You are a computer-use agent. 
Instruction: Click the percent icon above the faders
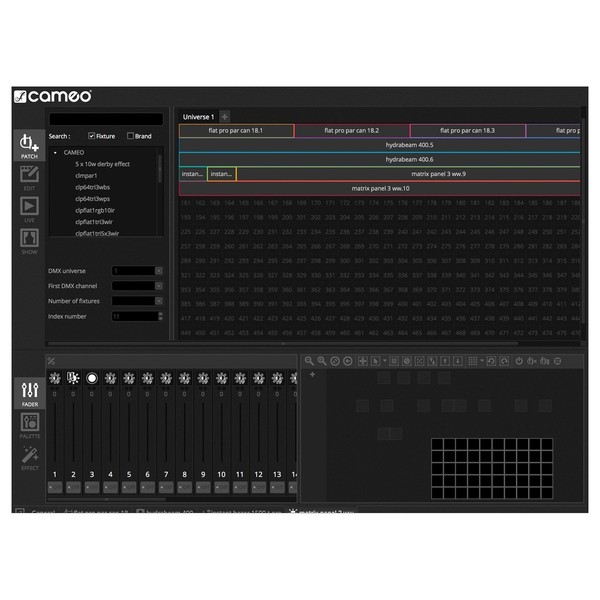51,361
